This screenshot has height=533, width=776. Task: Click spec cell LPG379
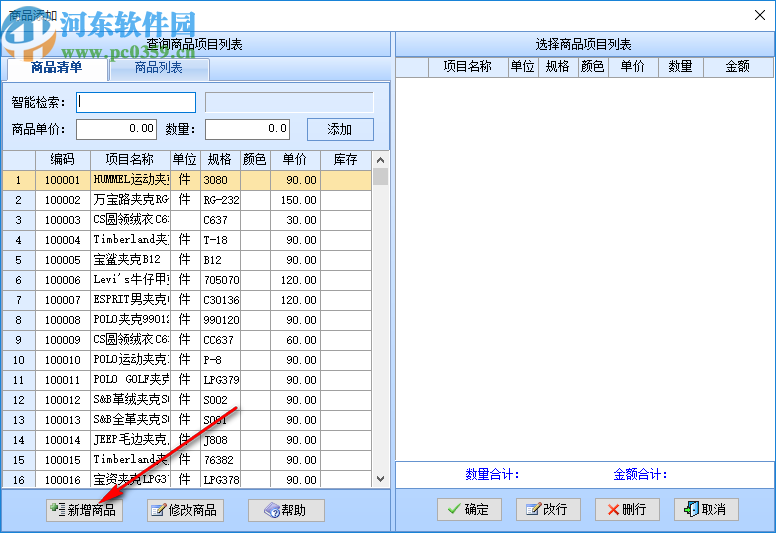pyautogui.click(x=221, y=380)
